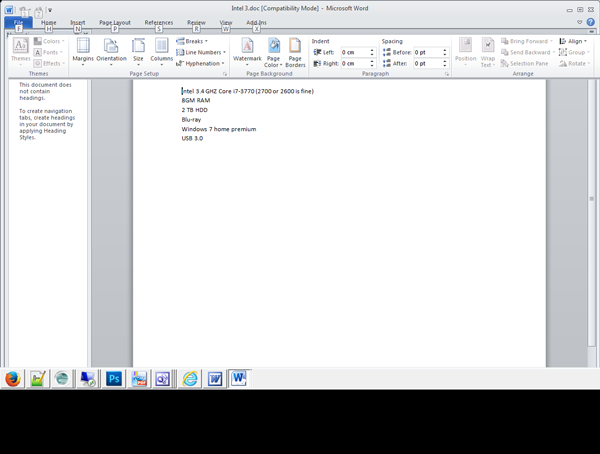Click the Word Help icon
This screenshot has width=600, height=454.
pyautogui.click(x=590, y=22)
